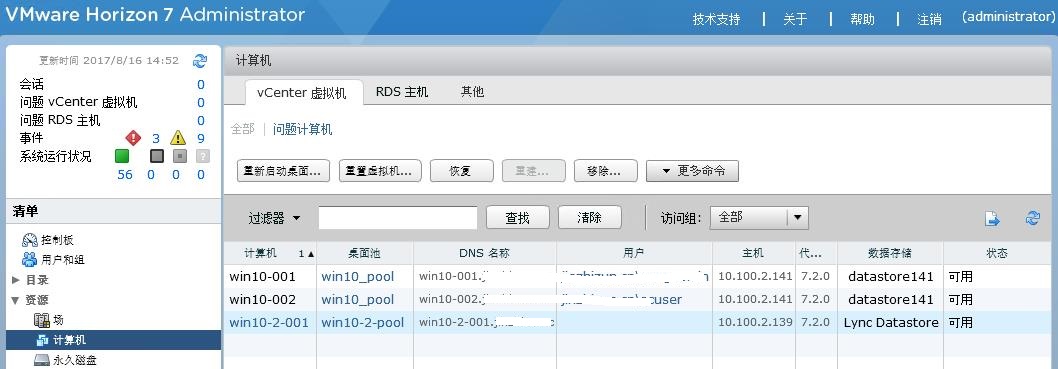Open win10_pool link in win10-002 row
The width and height of the screenshot is (1058, 369).
(358, 300)
